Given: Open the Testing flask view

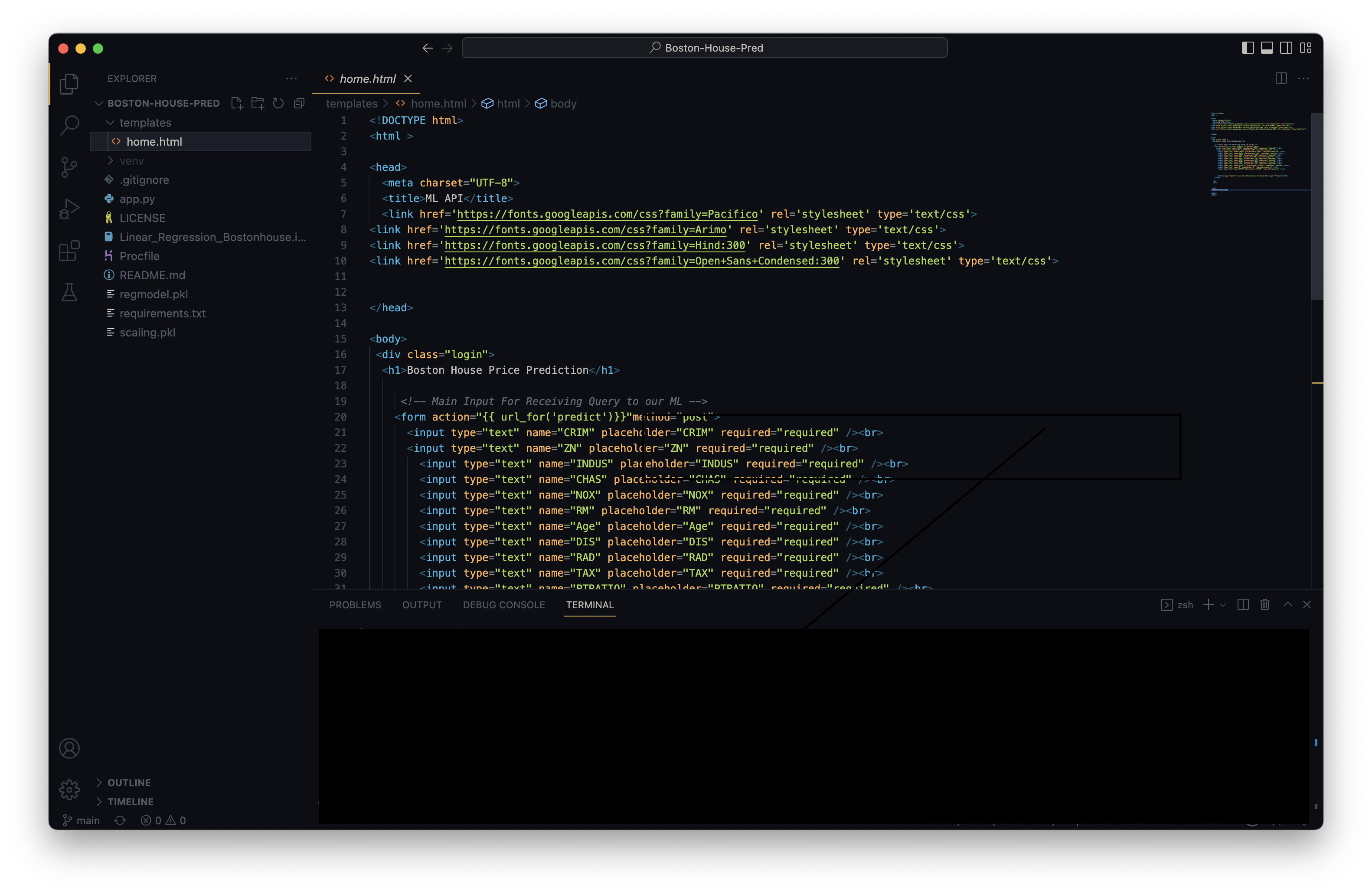Looking at the screenshot, I should coord(69,293).
